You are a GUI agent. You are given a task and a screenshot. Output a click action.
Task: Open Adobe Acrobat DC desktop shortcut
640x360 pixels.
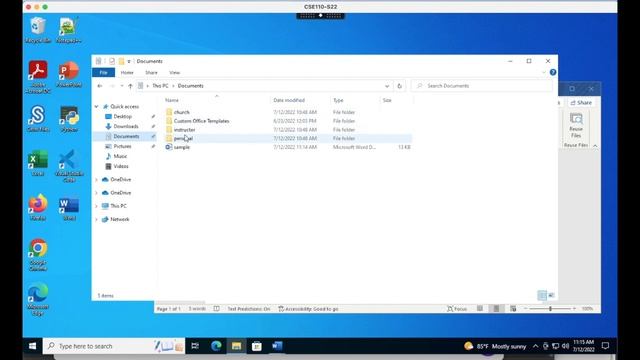point(38,77)
